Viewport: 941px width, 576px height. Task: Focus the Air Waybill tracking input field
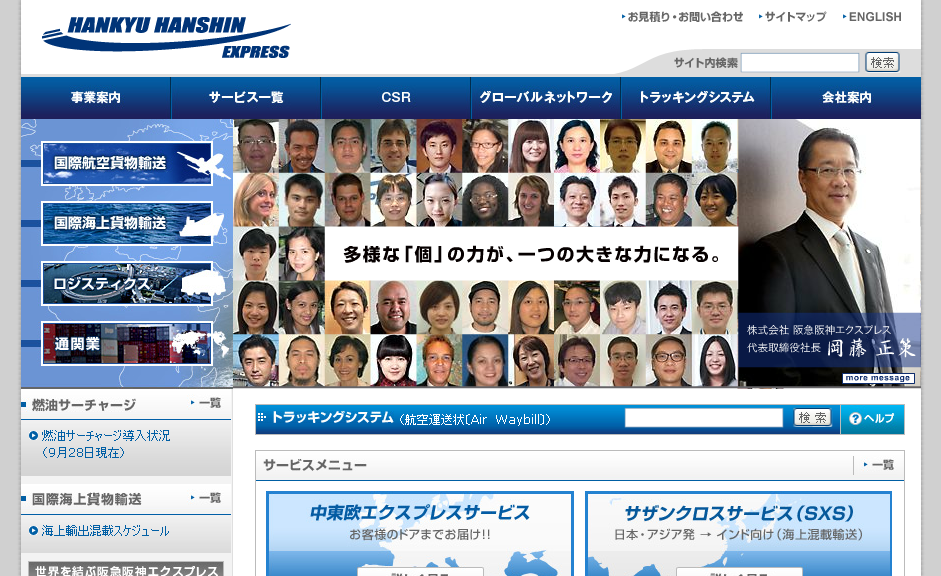(703, 418)
